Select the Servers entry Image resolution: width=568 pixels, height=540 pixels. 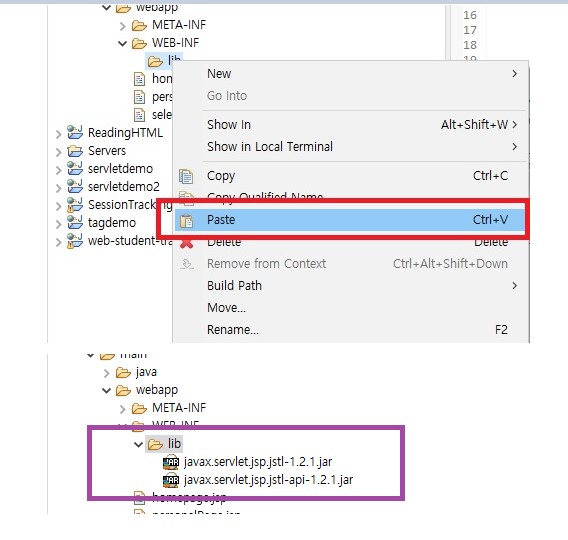coord(107,151)
